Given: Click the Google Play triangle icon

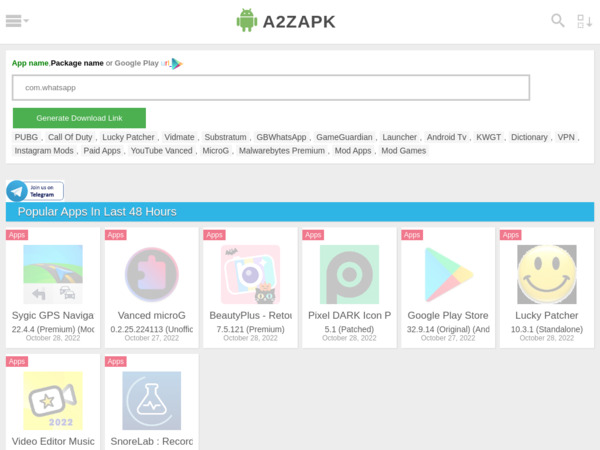Looking at the screenshot, I should click(x=176, y=64).
